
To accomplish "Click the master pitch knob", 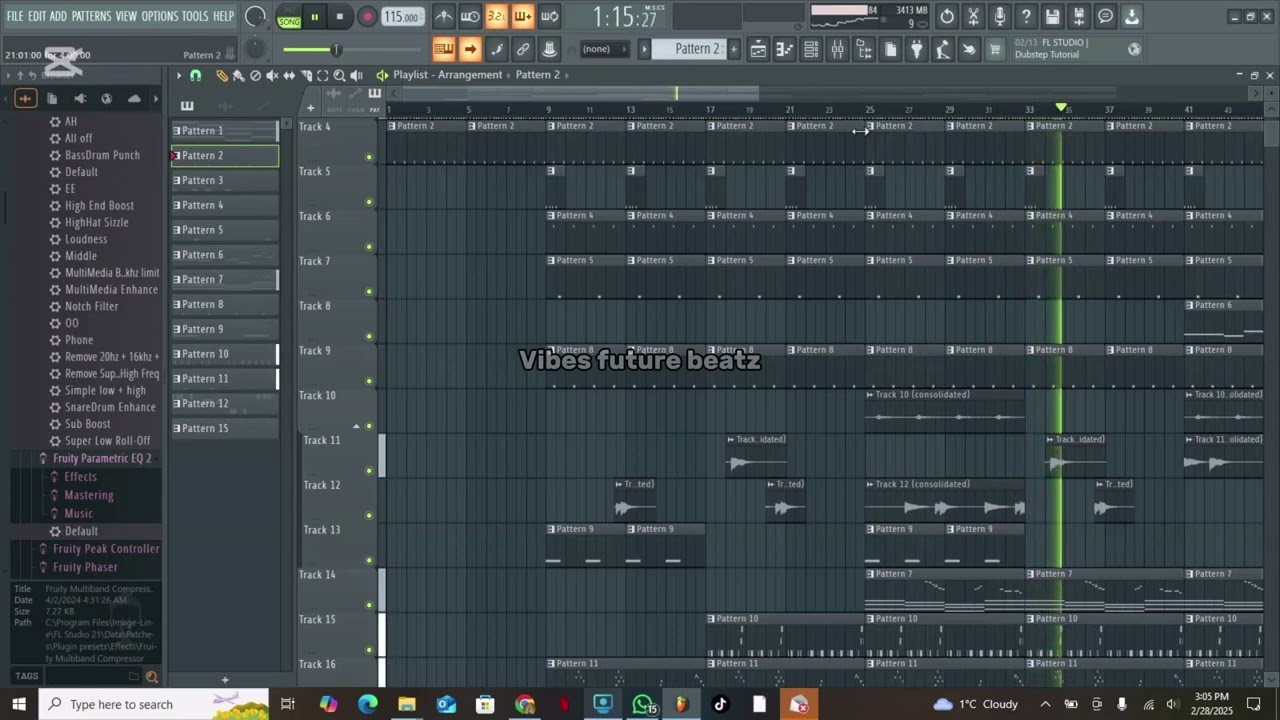I will 255,48.
